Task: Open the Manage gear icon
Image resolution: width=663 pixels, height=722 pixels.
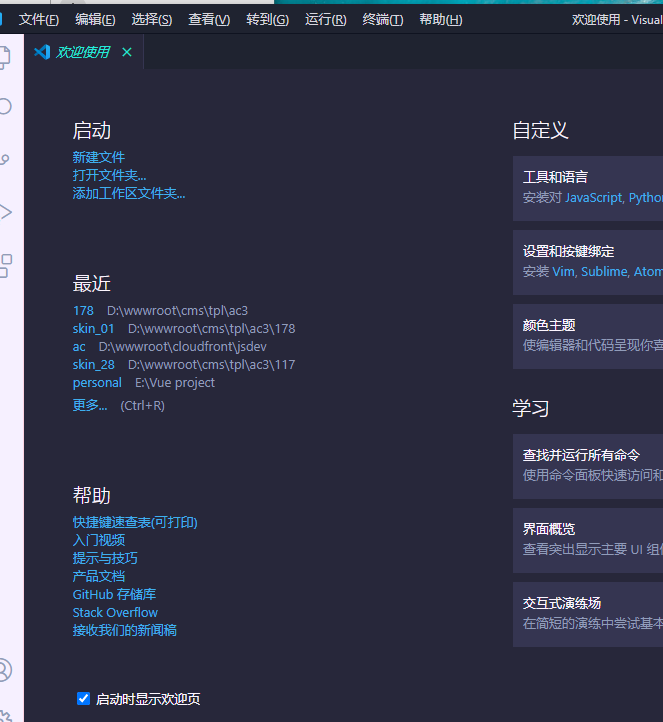Action: tap(5, 715)
